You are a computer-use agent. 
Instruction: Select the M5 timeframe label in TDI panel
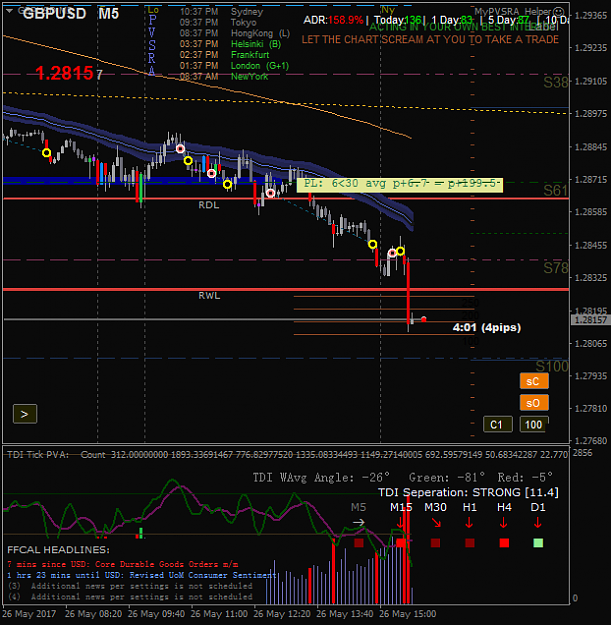click(358, 507)
